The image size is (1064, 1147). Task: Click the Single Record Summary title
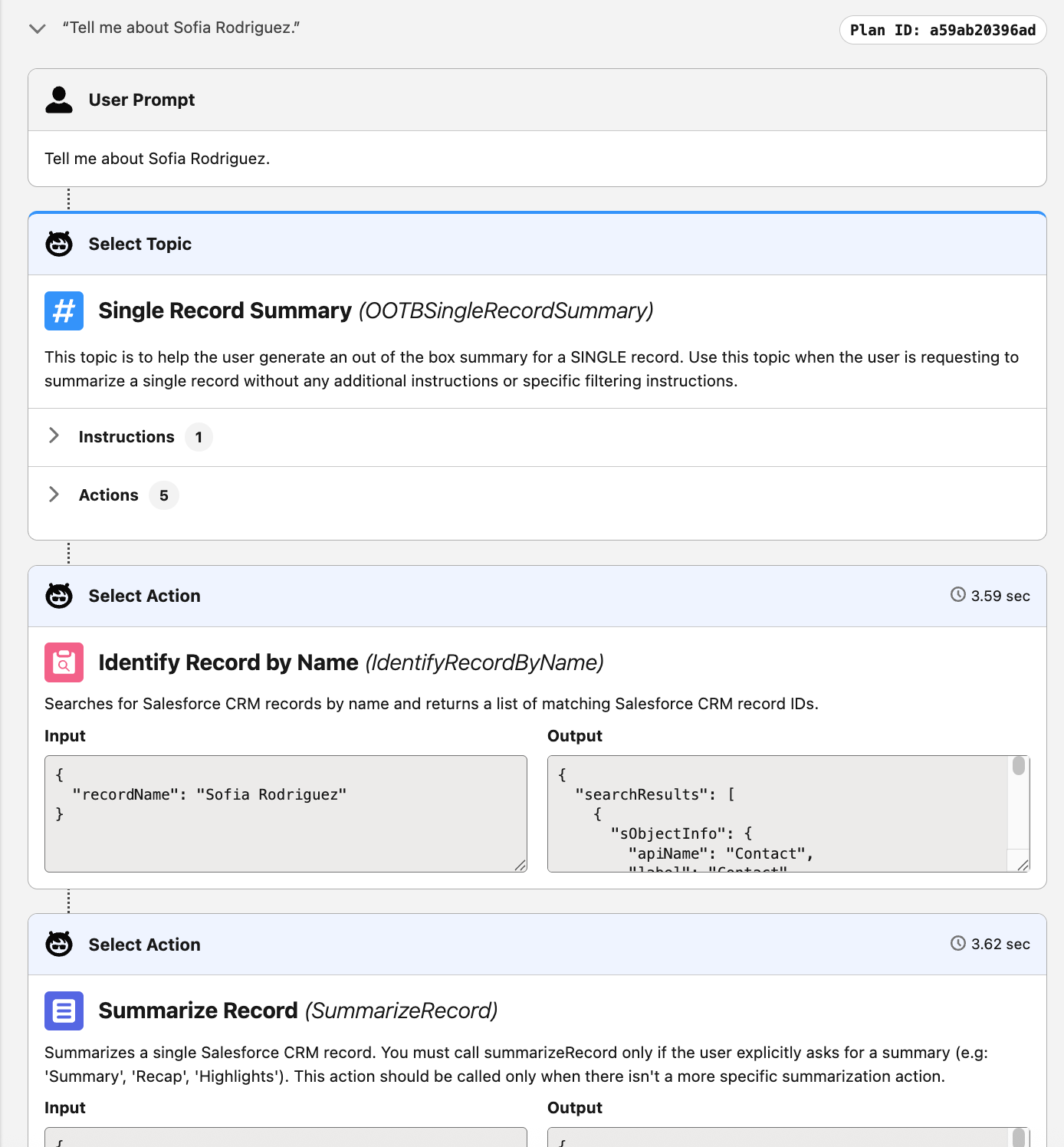coord(225,311)
